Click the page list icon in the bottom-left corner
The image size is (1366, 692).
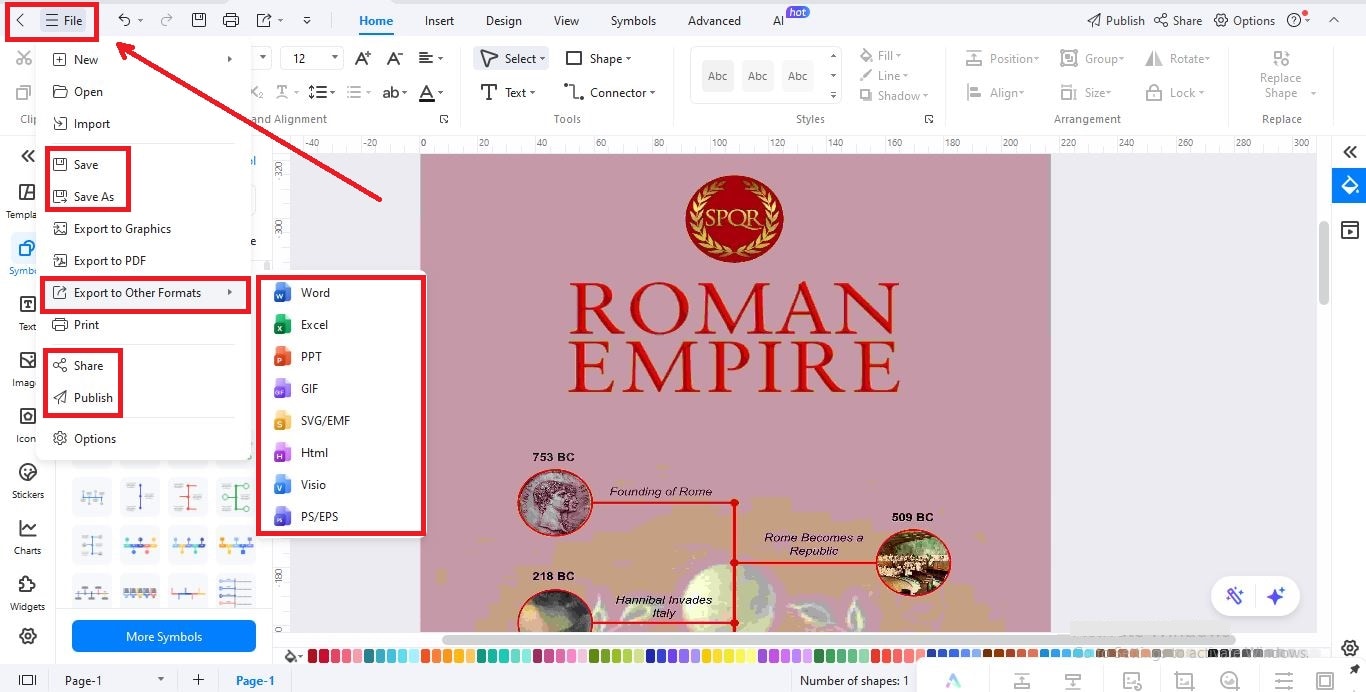point(28,680)
